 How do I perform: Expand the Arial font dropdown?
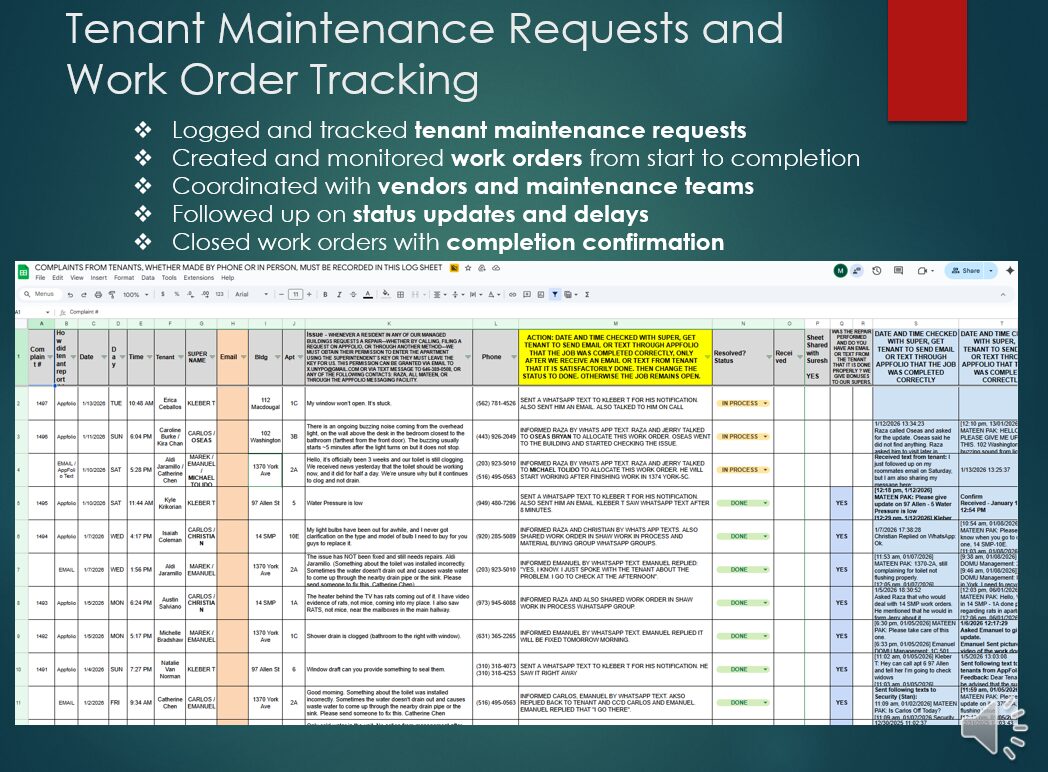250,295
